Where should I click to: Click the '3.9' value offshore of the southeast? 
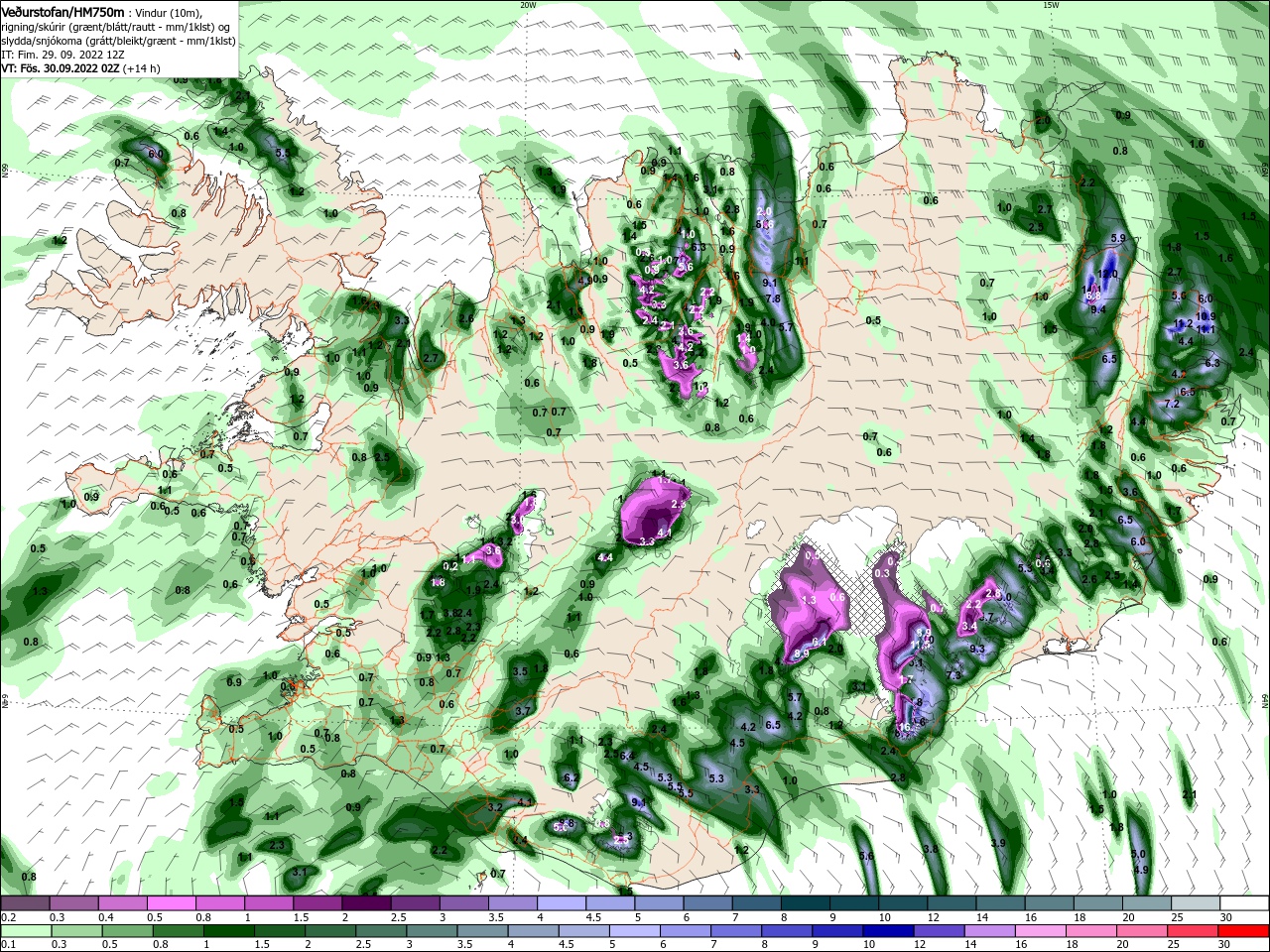998,843
